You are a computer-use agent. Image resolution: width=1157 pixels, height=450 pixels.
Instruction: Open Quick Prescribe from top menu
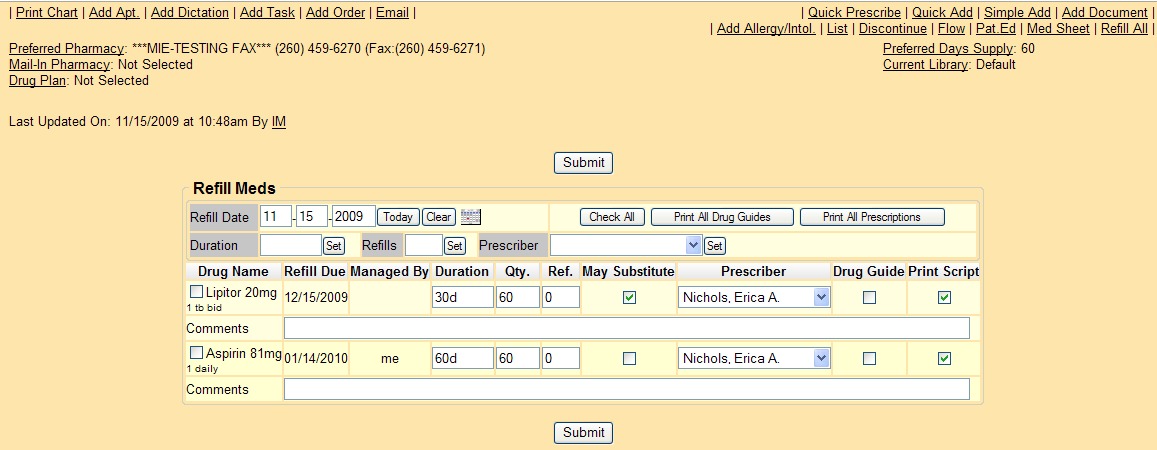click(x=854, y=13)
